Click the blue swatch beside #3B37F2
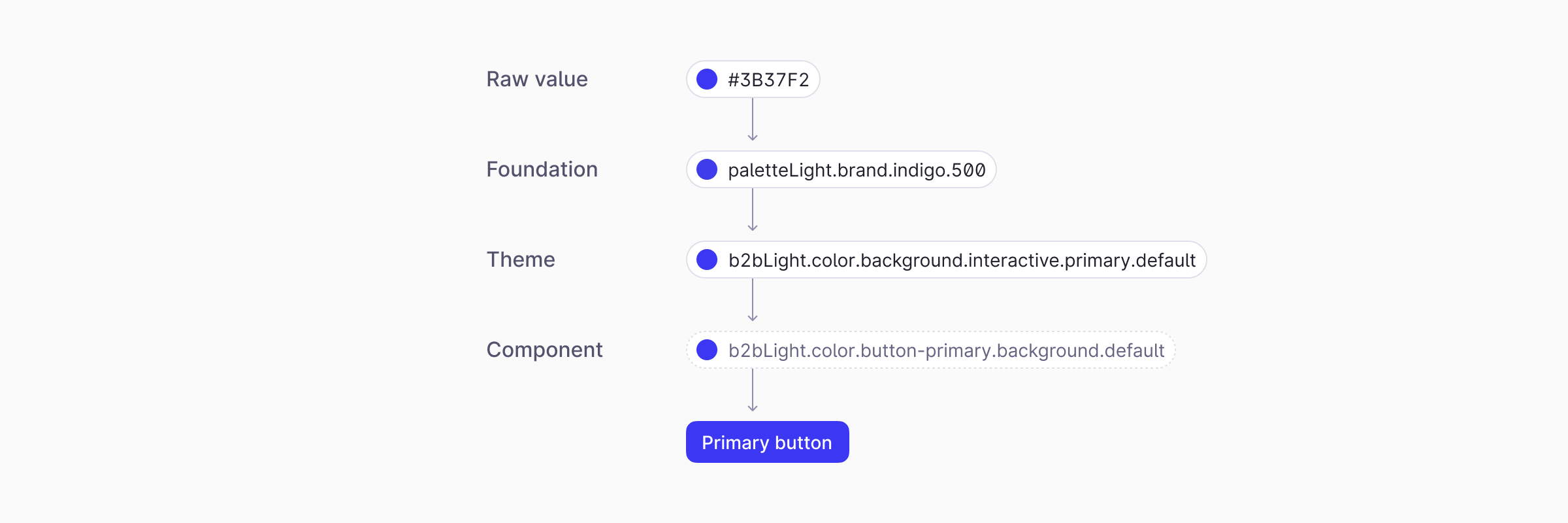This screenshot has height=523, width=1568. click(x=707, y=80)
